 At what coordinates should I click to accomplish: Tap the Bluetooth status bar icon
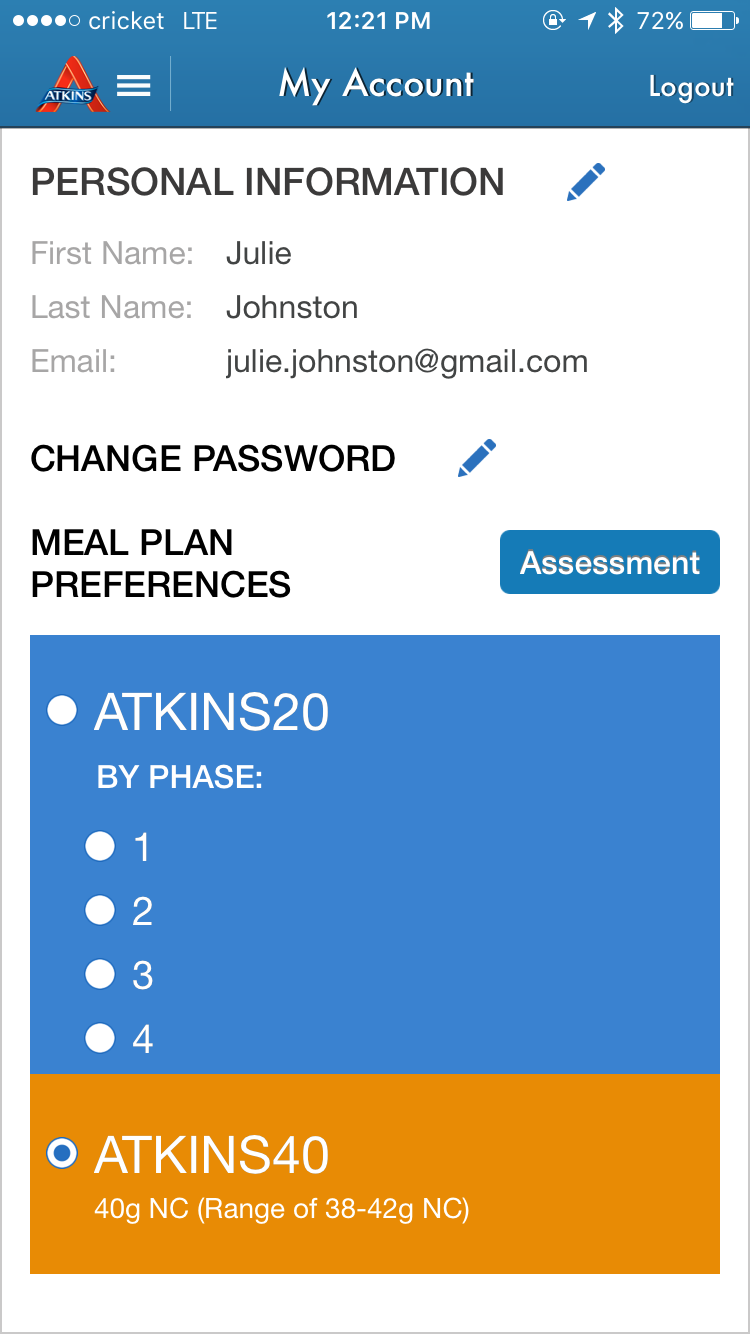coord(616,21)
